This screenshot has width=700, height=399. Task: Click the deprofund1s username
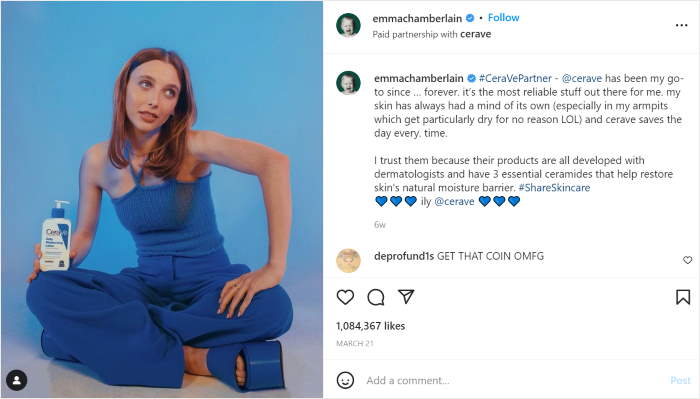click(x=404, y=256)
